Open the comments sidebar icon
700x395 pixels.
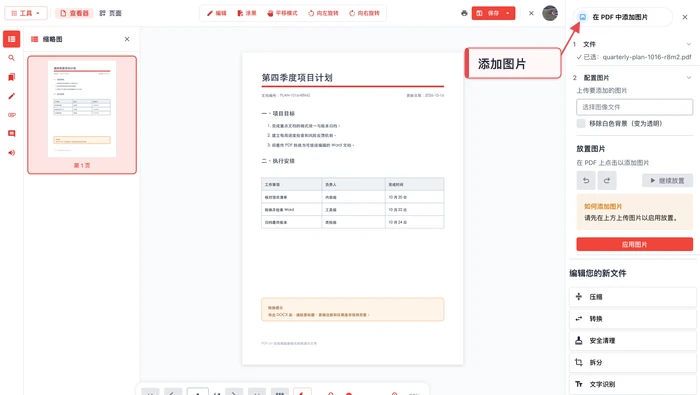click(12, 133)
